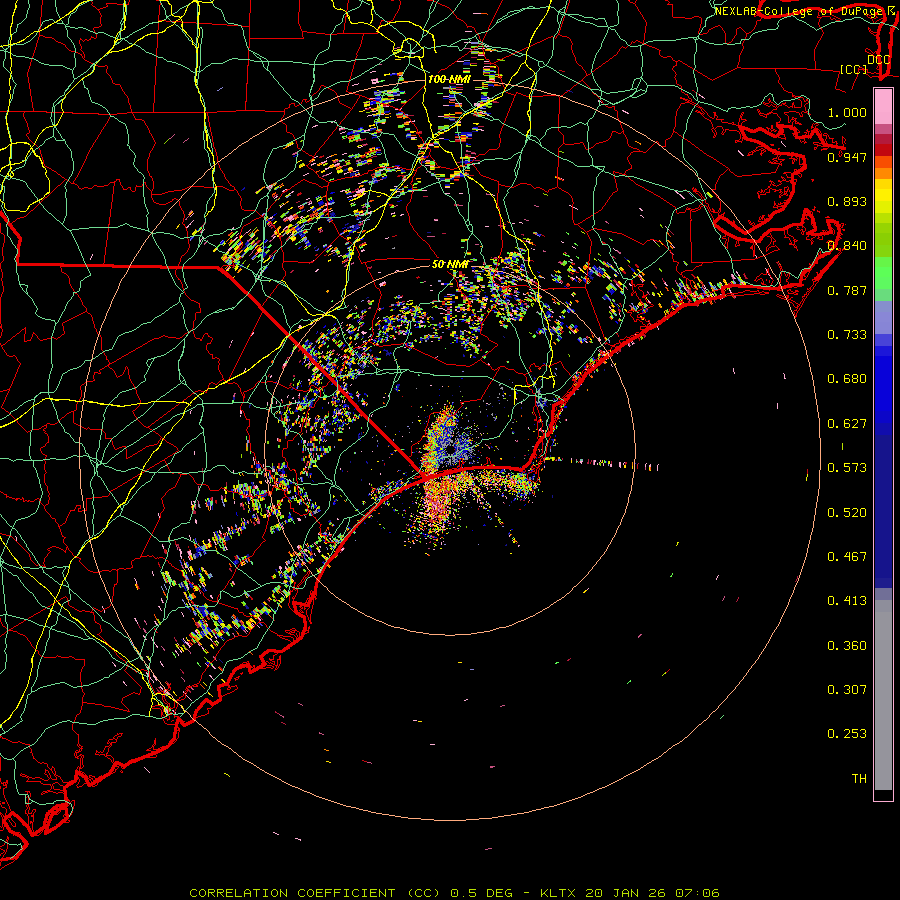The height and width of the screenshot is (900, 900).
Task: Click the 1.000 legend value label
Action: click(847, 112)
